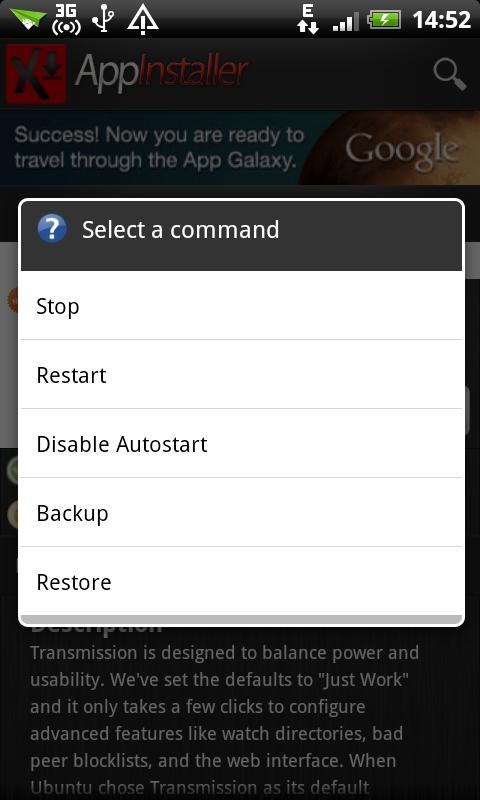Image resolution: width=480 pixels, height=800 pixels.
Task: Tap the Success travel App Galaxy text
Action: click(159, 147)
